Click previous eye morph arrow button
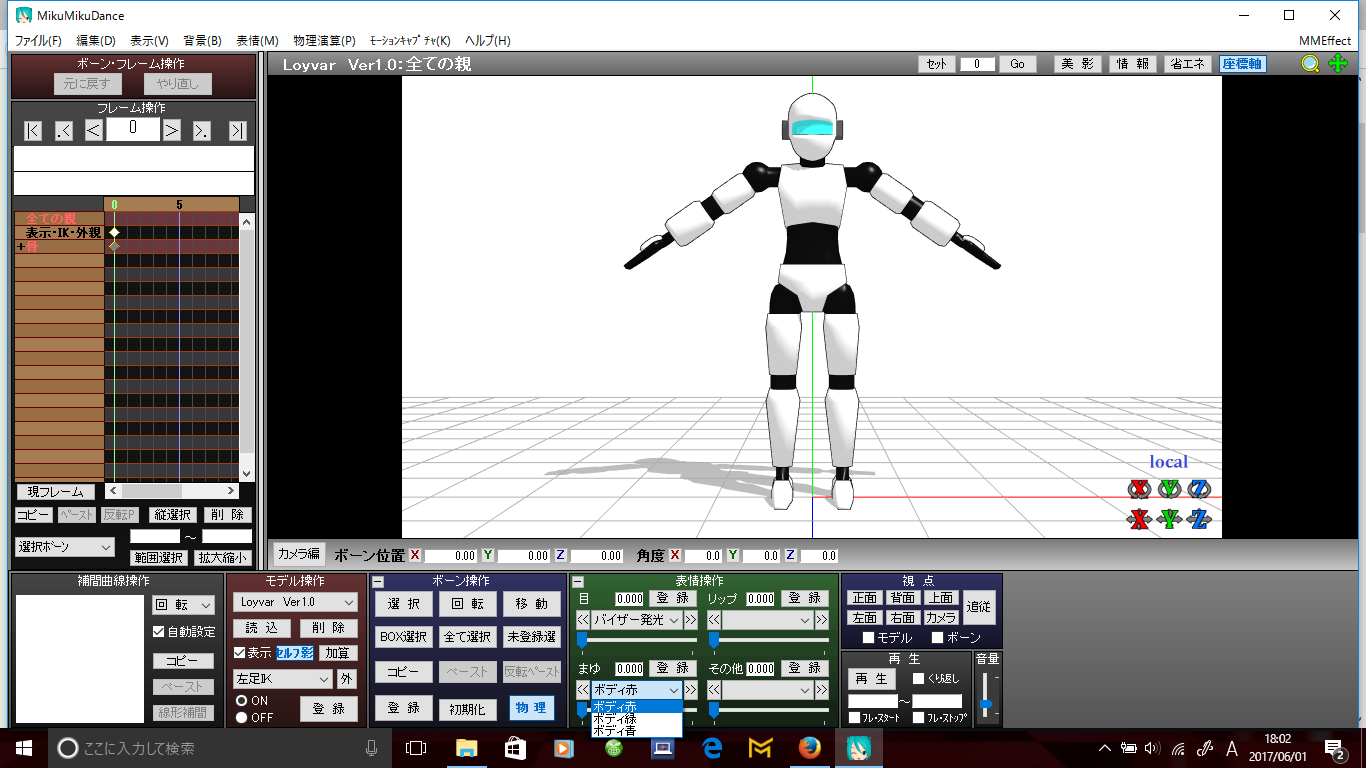This screenshot has width=1366, height=768. point(583,620)
